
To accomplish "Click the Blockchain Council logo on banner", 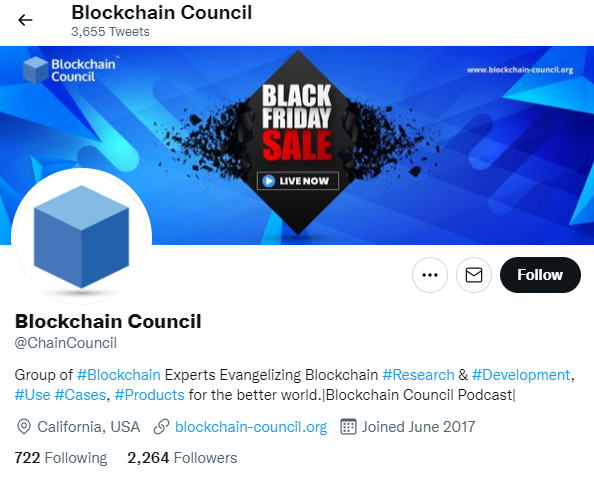I will pos(69,70).
